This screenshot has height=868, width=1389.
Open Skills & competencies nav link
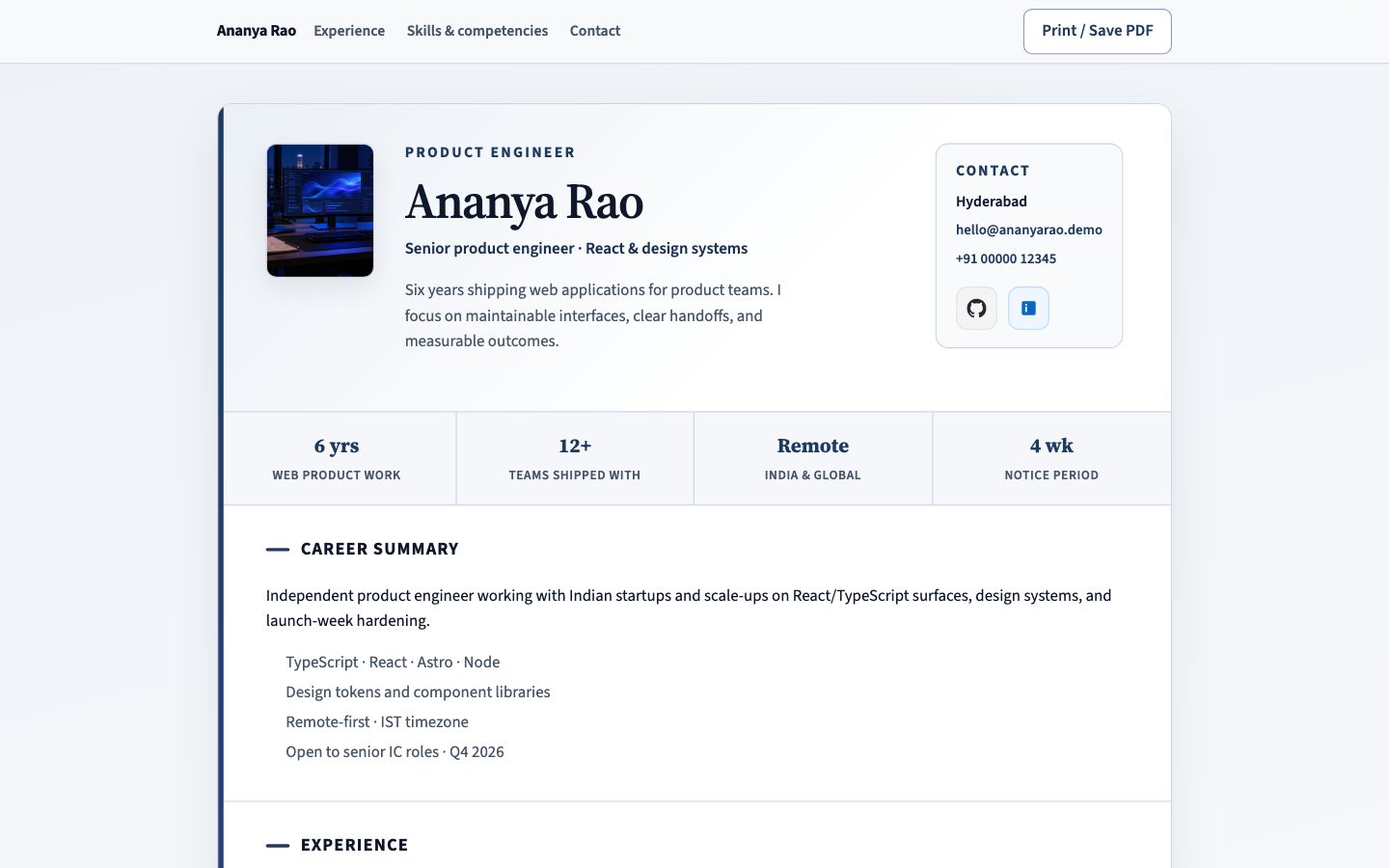[477, 31]
